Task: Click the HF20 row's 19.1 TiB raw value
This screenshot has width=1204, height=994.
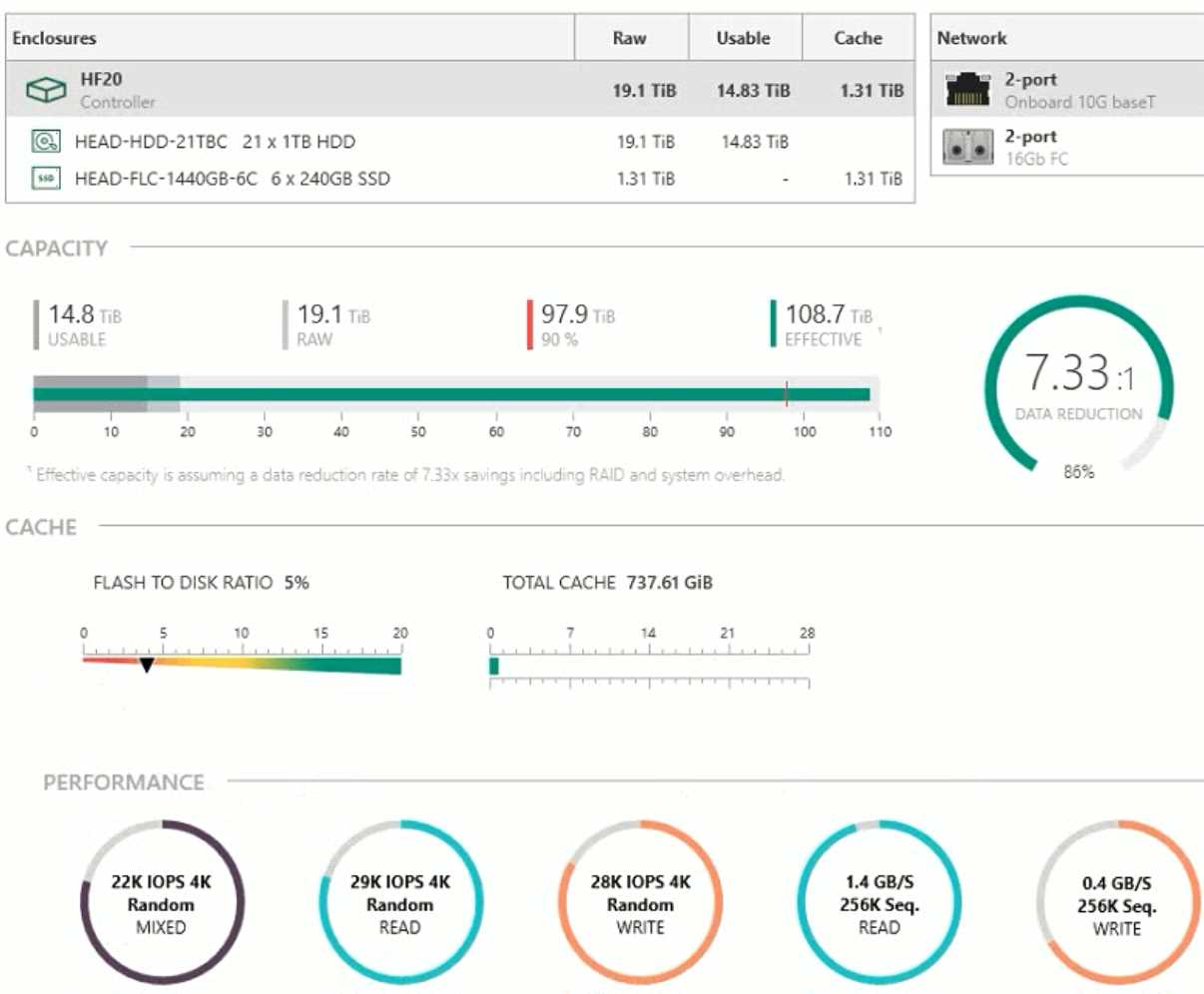Action: (x=645, y=90)
